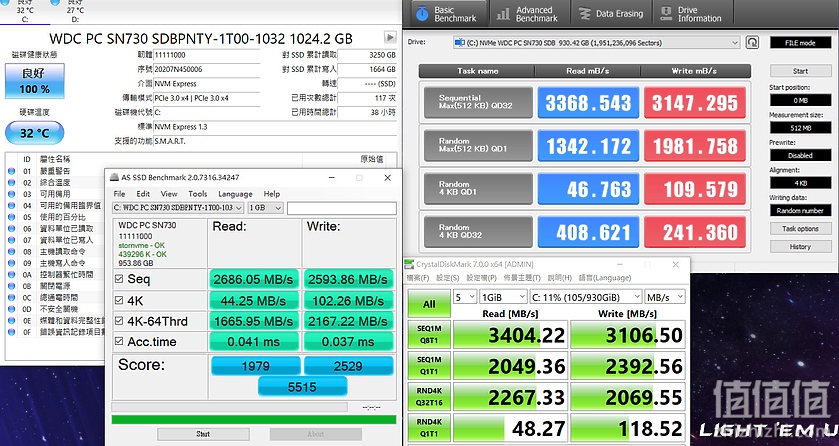The height and width of the screenshot is (446, 839).
Task: Click the AS SSD 5515 total score
Action: click(x=302, y=387)
